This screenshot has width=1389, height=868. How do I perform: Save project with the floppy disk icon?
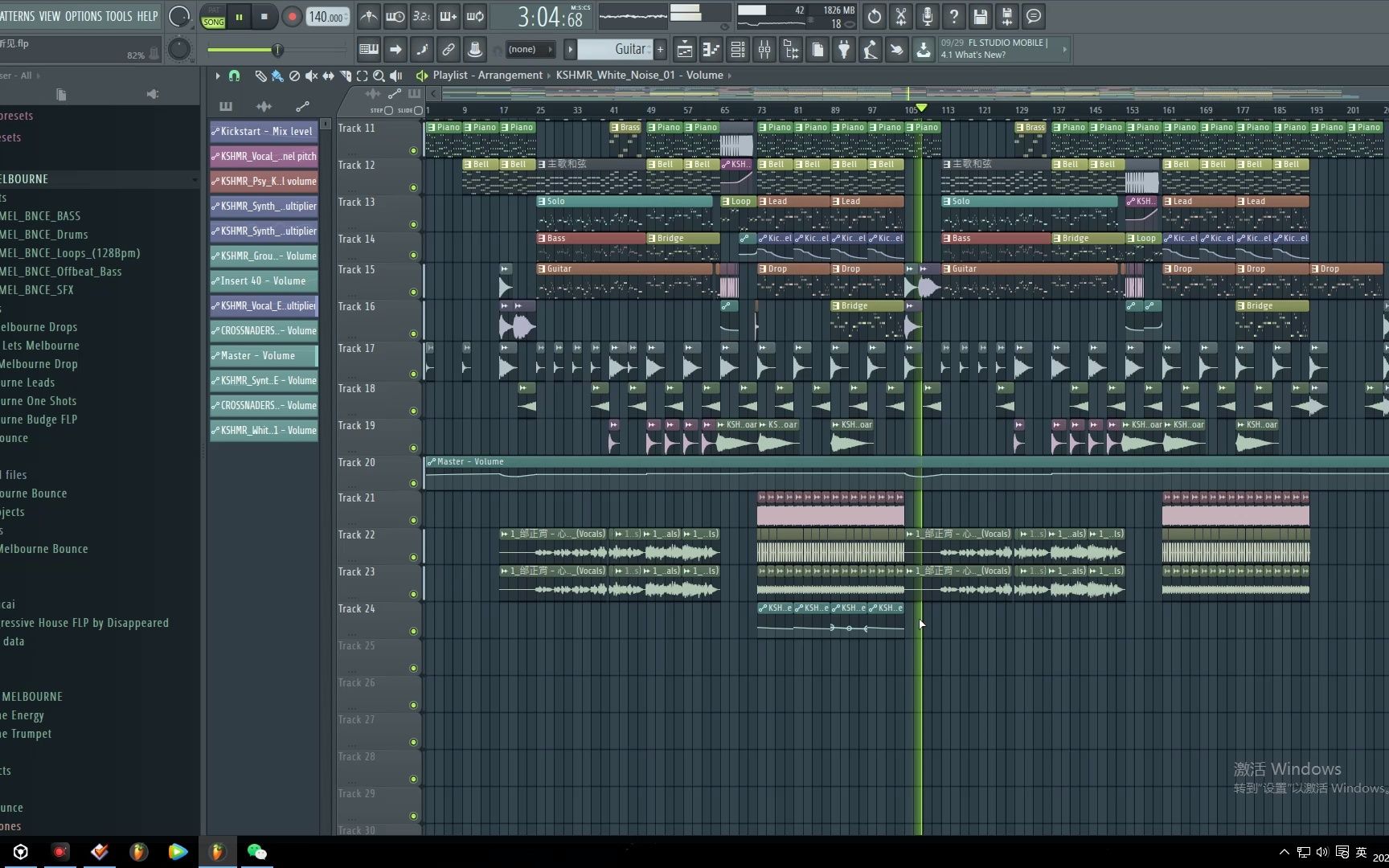point(981,16)
